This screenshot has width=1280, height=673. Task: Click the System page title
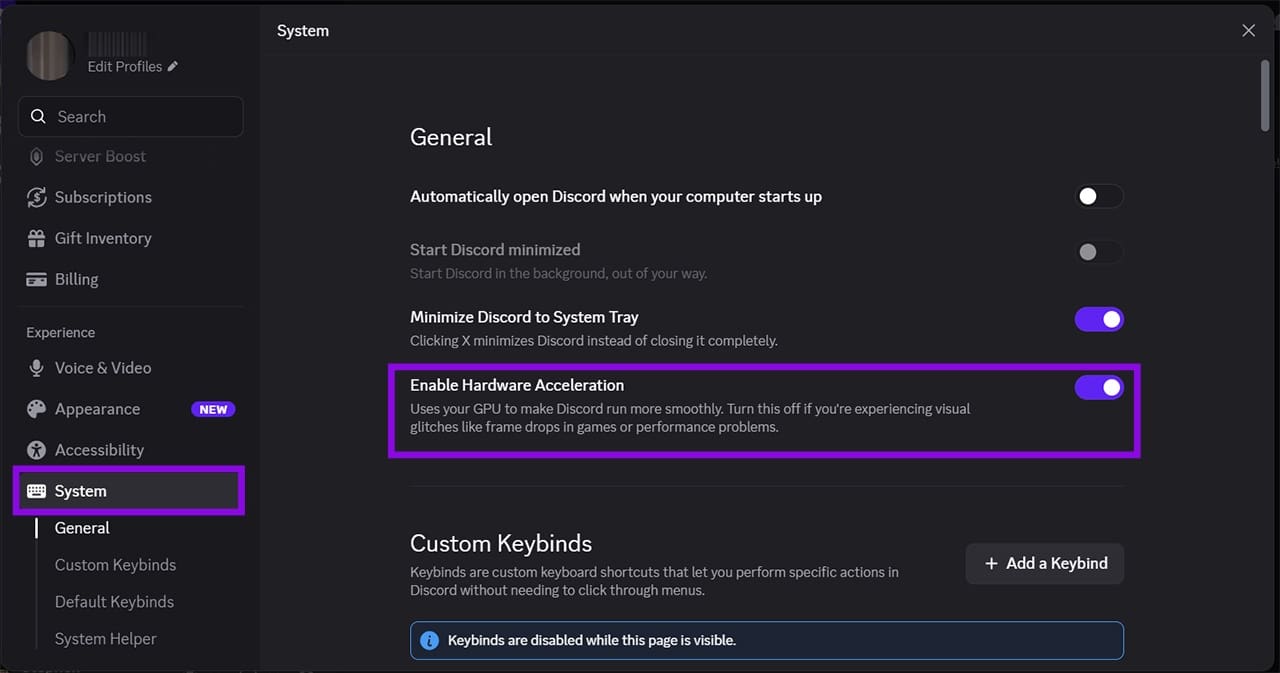(x=303, y=31)
